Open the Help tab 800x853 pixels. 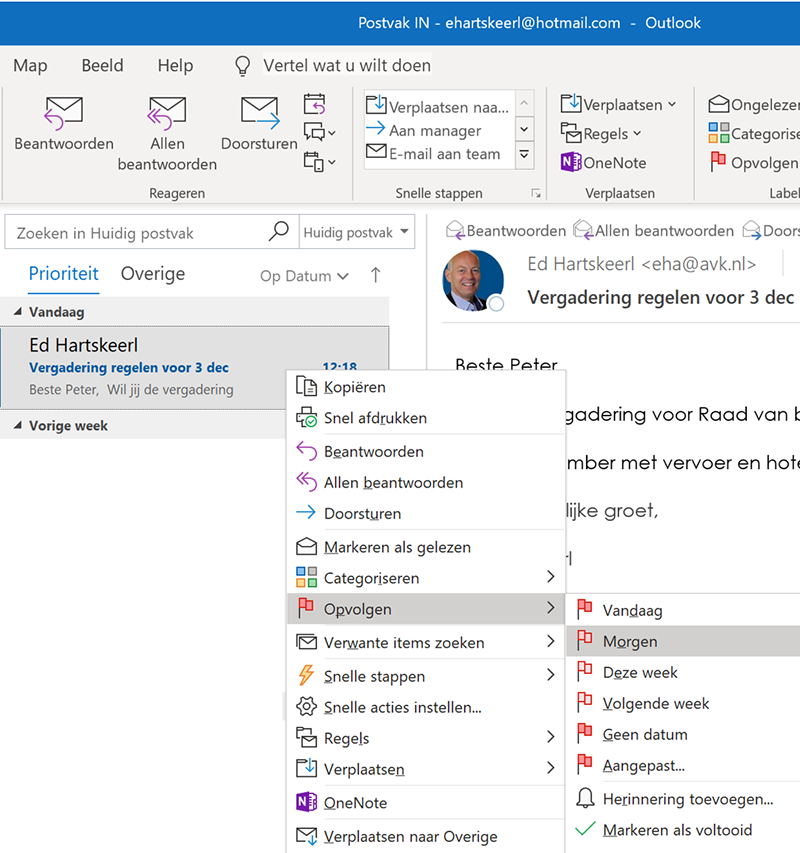coord(175,65)
